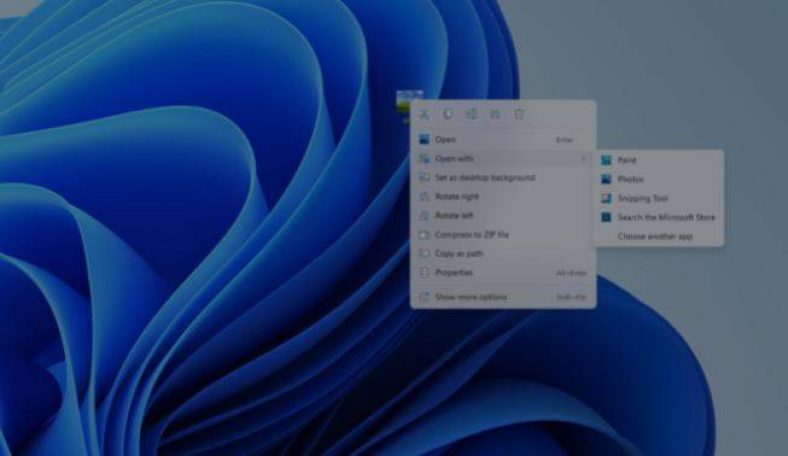Screen dimensions: 788x456
Task: Click the Photos app icon
Action: click(607, 179)
